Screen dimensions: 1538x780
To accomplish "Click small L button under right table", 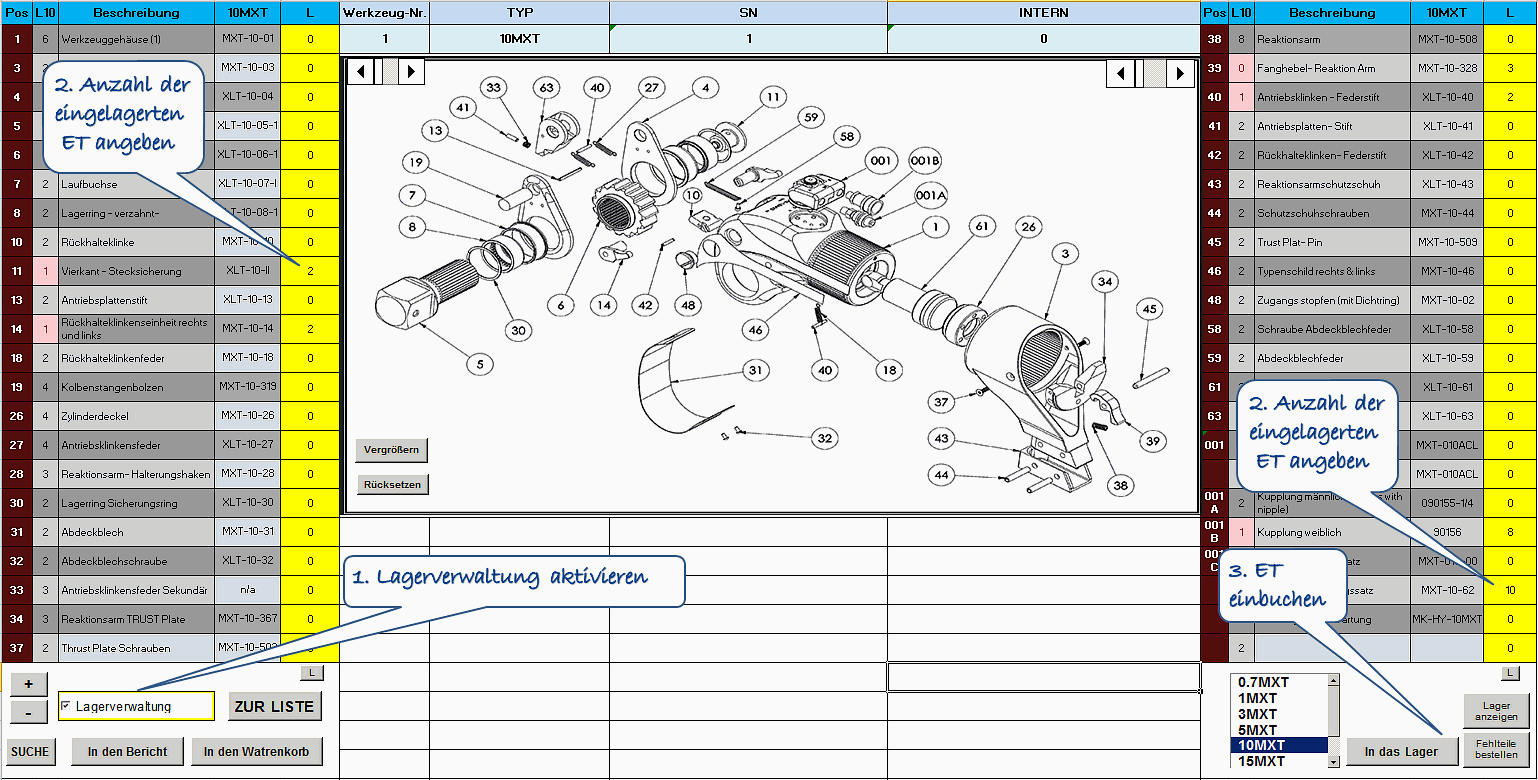I will (1511, 674).
